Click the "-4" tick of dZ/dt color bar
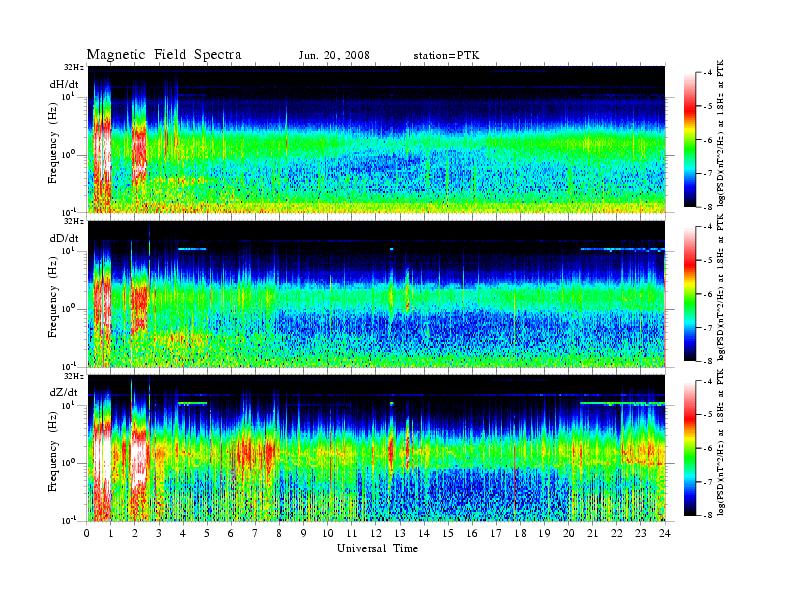 click(x=708, y=381)
